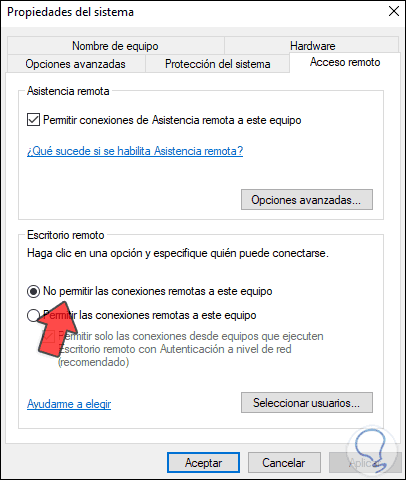The height and width of the screenshot is (480, 406).
Task: Click the greyed-out Aplicar button
Action: click(x=363, y=463)
